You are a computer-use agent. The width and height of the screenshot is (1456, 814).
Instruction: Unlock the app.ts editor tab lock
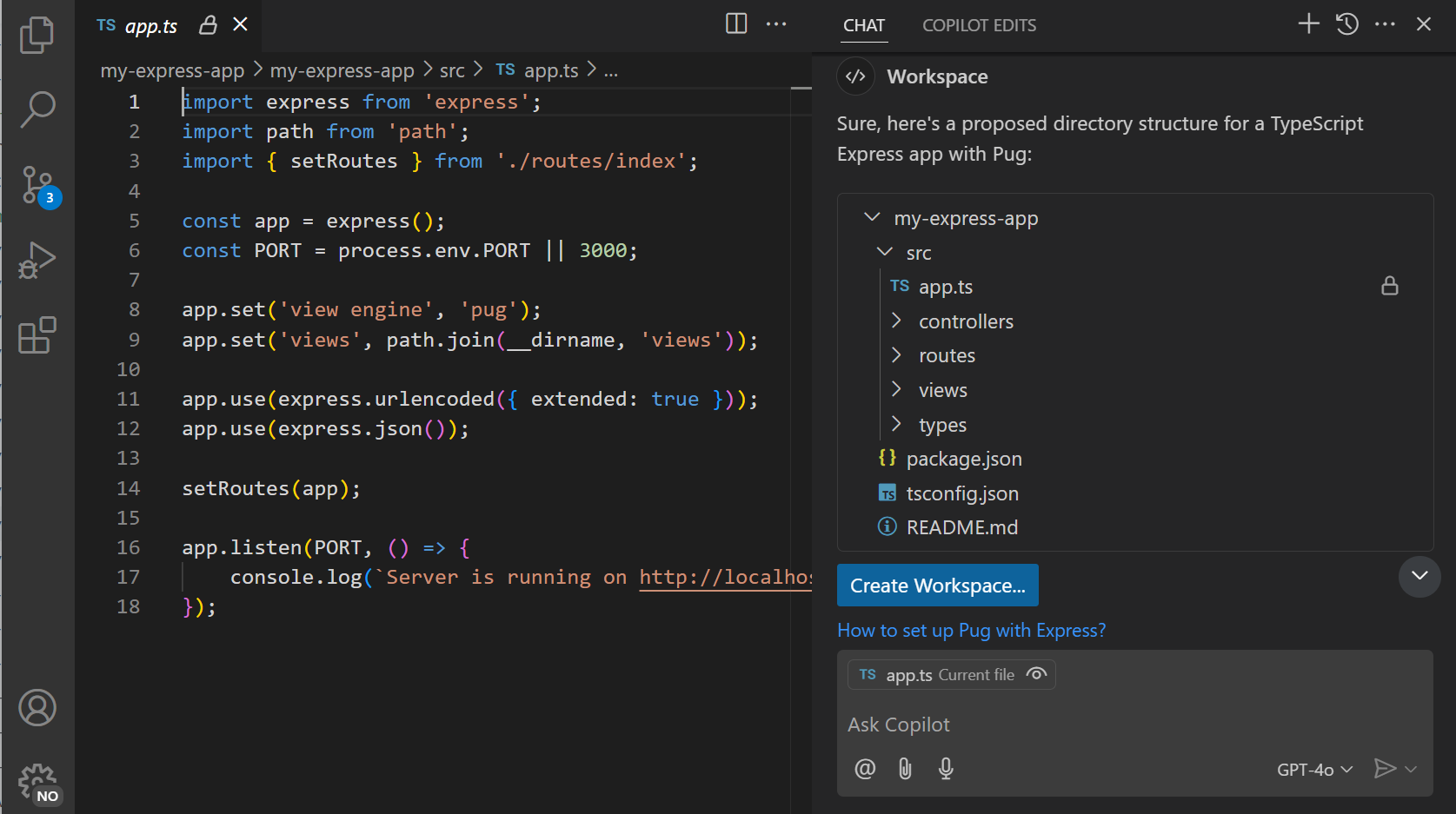207,25
